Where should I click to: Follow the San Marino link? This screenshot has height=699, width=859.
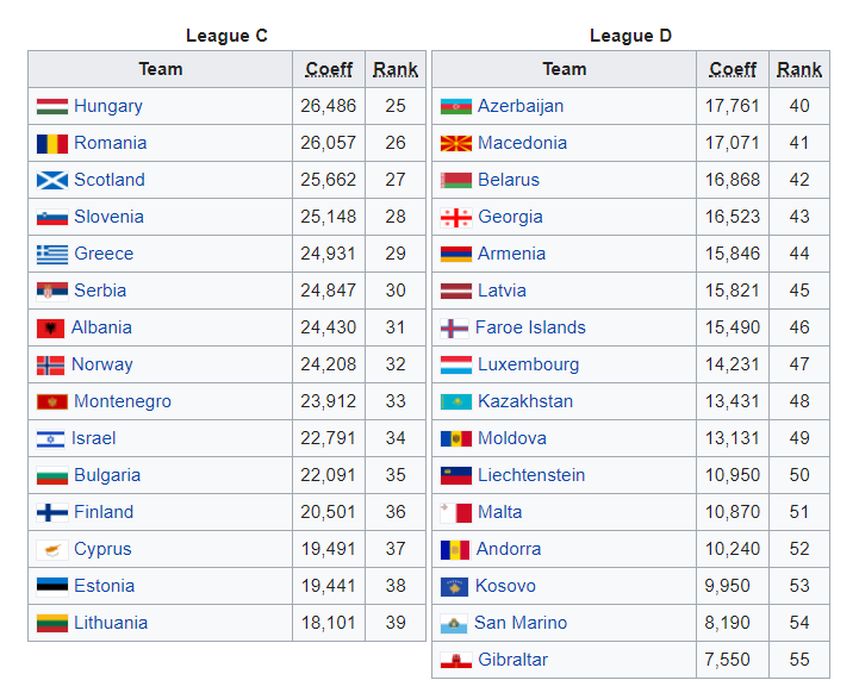(x=520, y=623)
